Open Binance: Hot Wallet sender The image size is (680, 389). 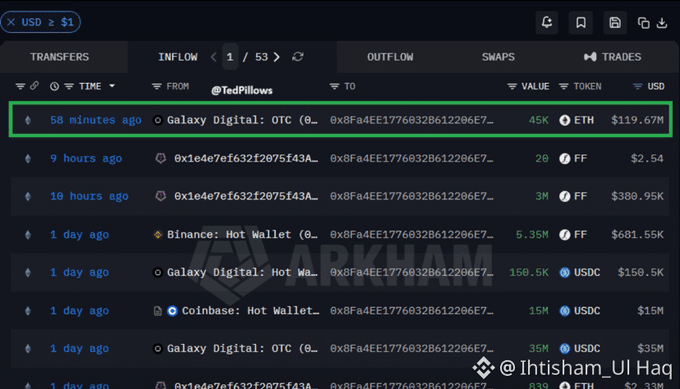[242, 235]
